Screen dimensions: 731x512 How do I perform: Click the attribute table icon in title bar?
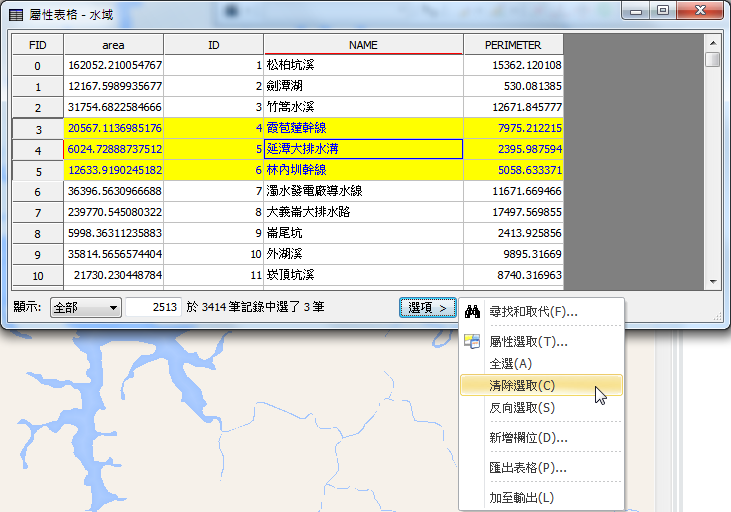point(16,15)
